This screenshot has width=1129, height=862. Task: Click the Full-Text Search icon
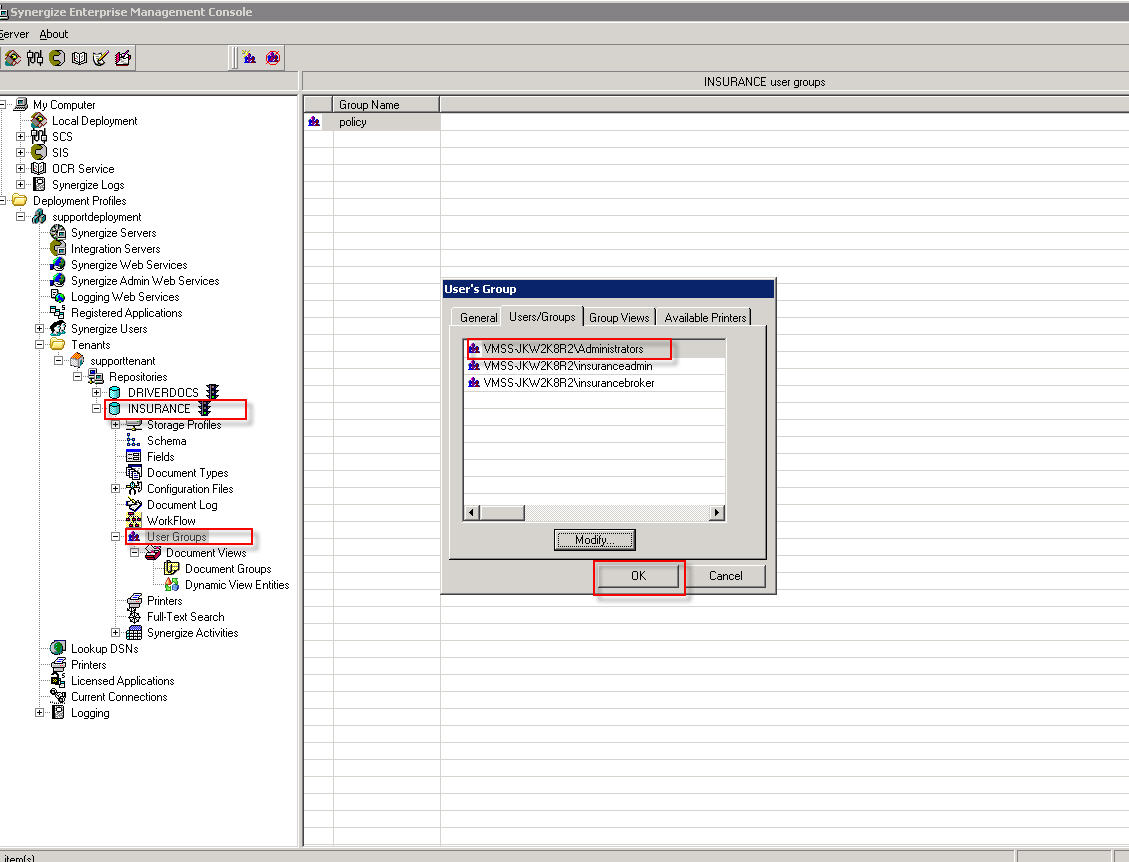click(133, 616)
